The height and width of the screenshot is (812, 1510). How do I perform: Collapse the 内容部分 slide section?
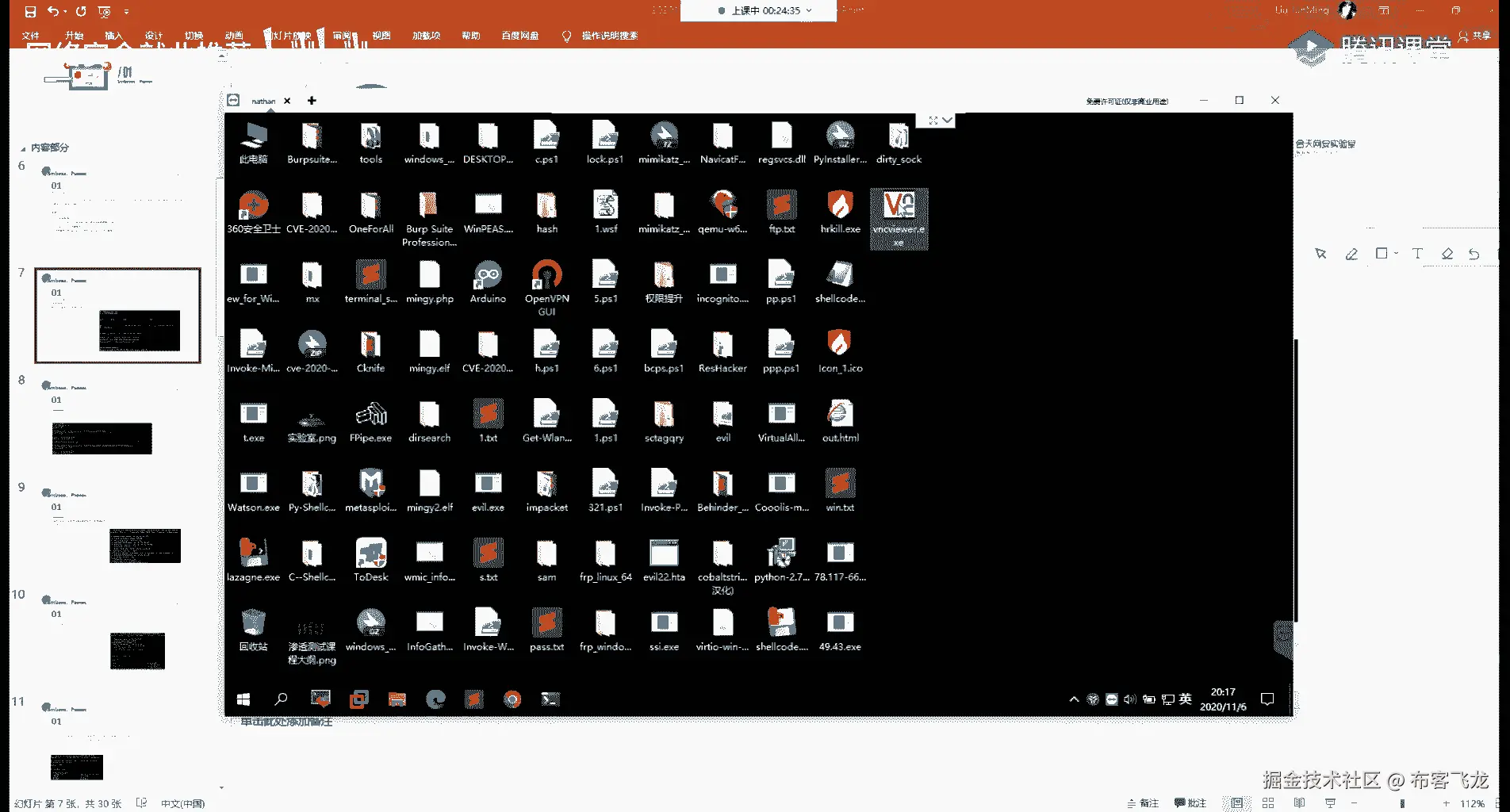pyautogui.click(x=23, y=148)
